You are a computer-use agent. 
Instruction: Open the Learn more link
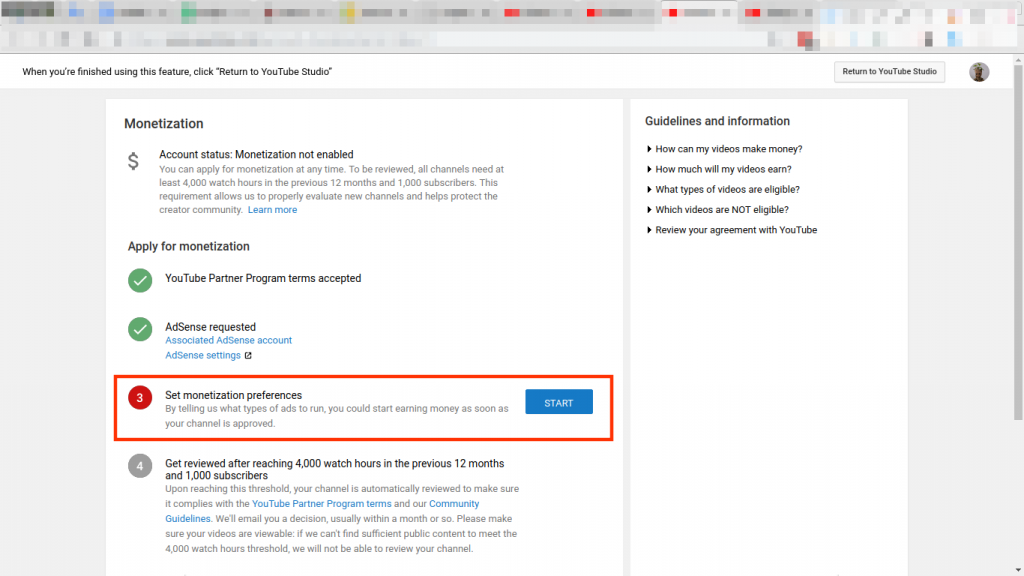pos(272,210)
